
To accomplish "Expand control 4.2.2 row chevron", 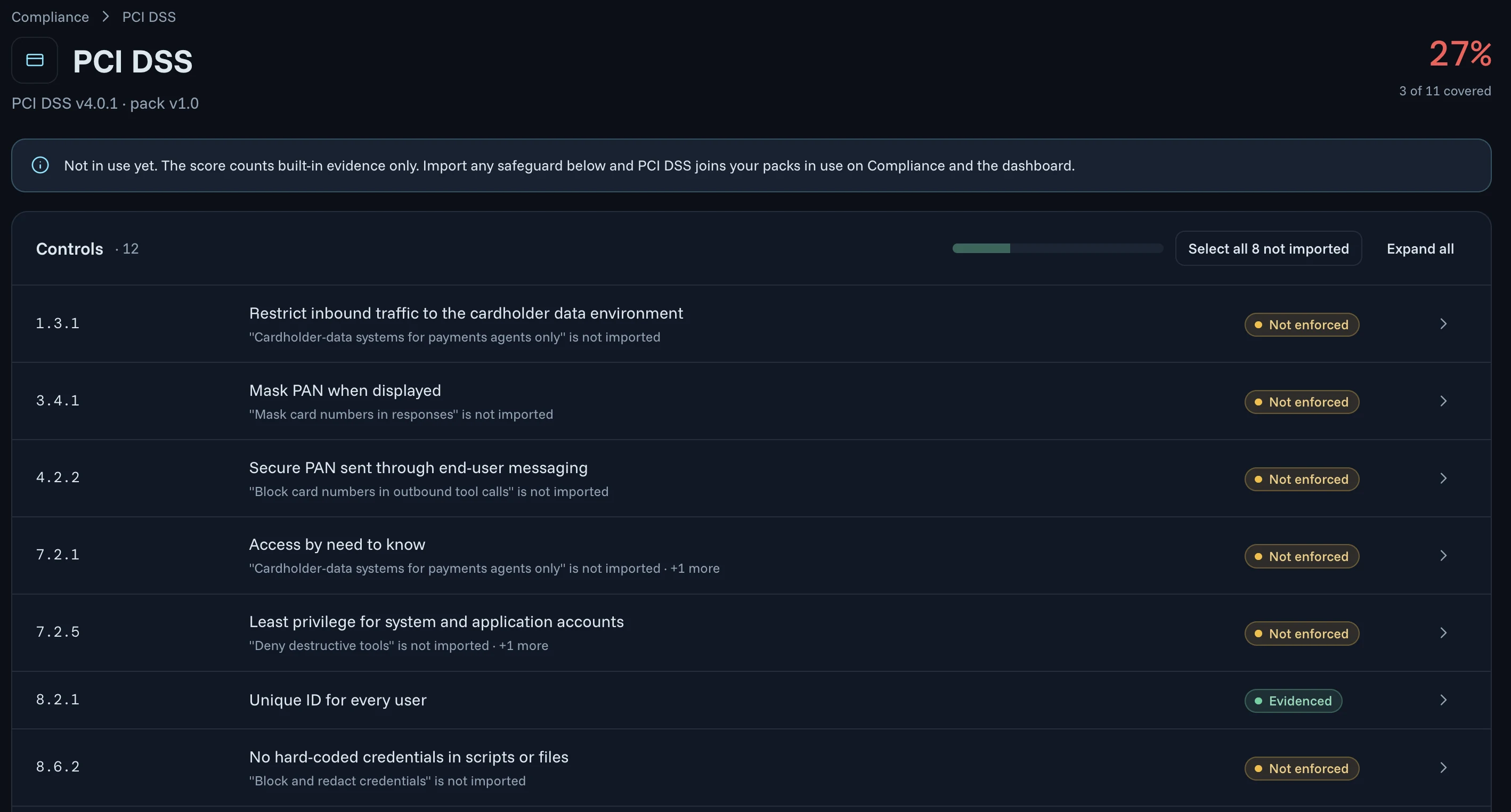I will [1443, 479].
